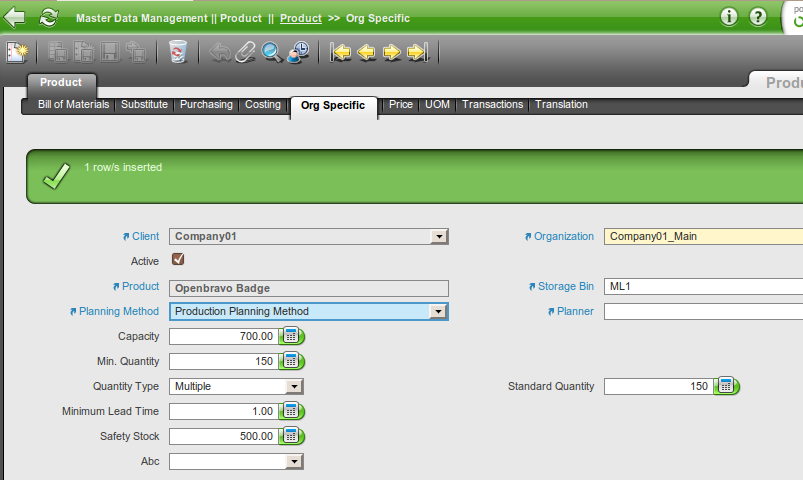Open calculator for Capacity field
Viewport: 803px width, 480px height.
click(292, 337)
